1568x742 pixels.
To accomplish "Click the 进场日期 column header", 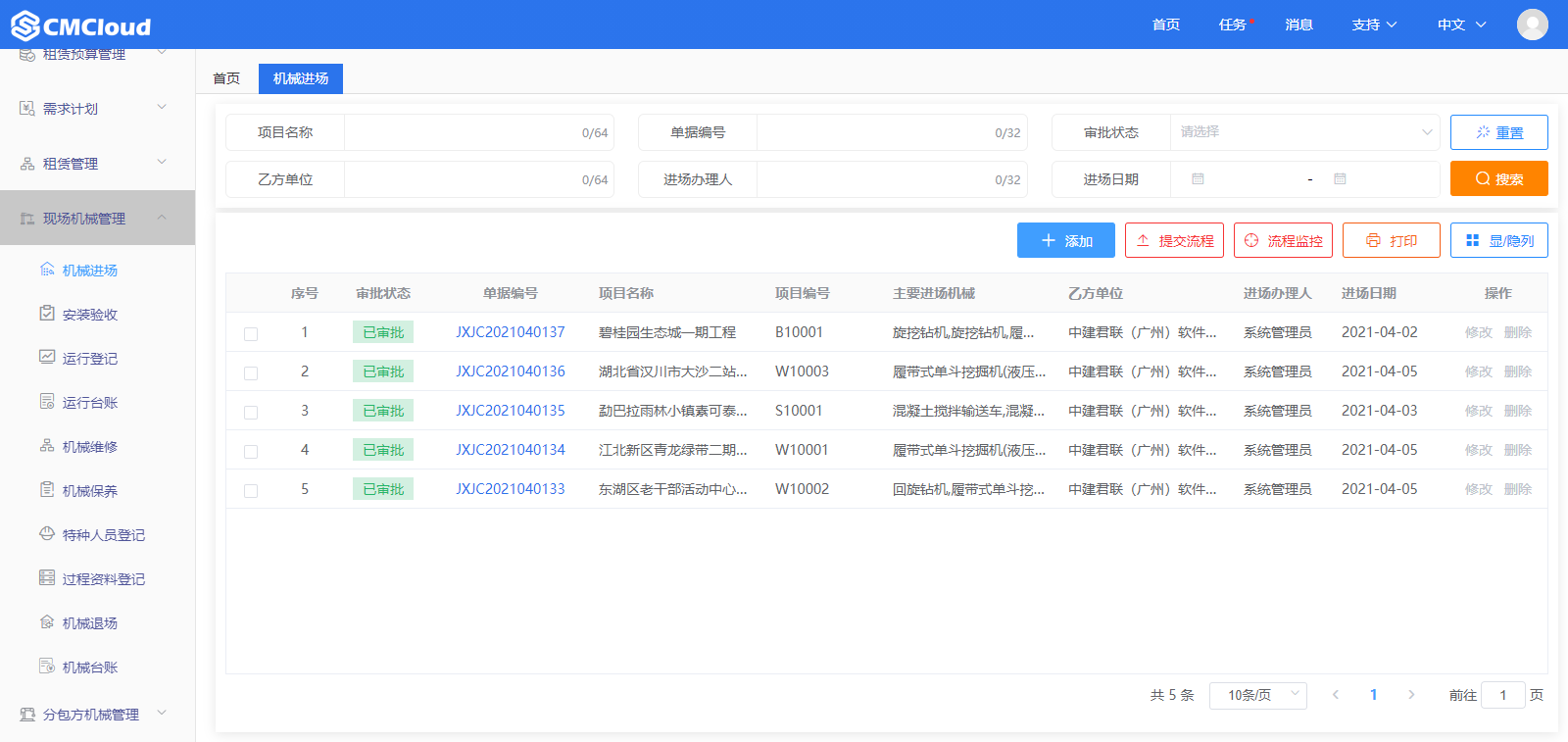I will (x=1369, y=293).
